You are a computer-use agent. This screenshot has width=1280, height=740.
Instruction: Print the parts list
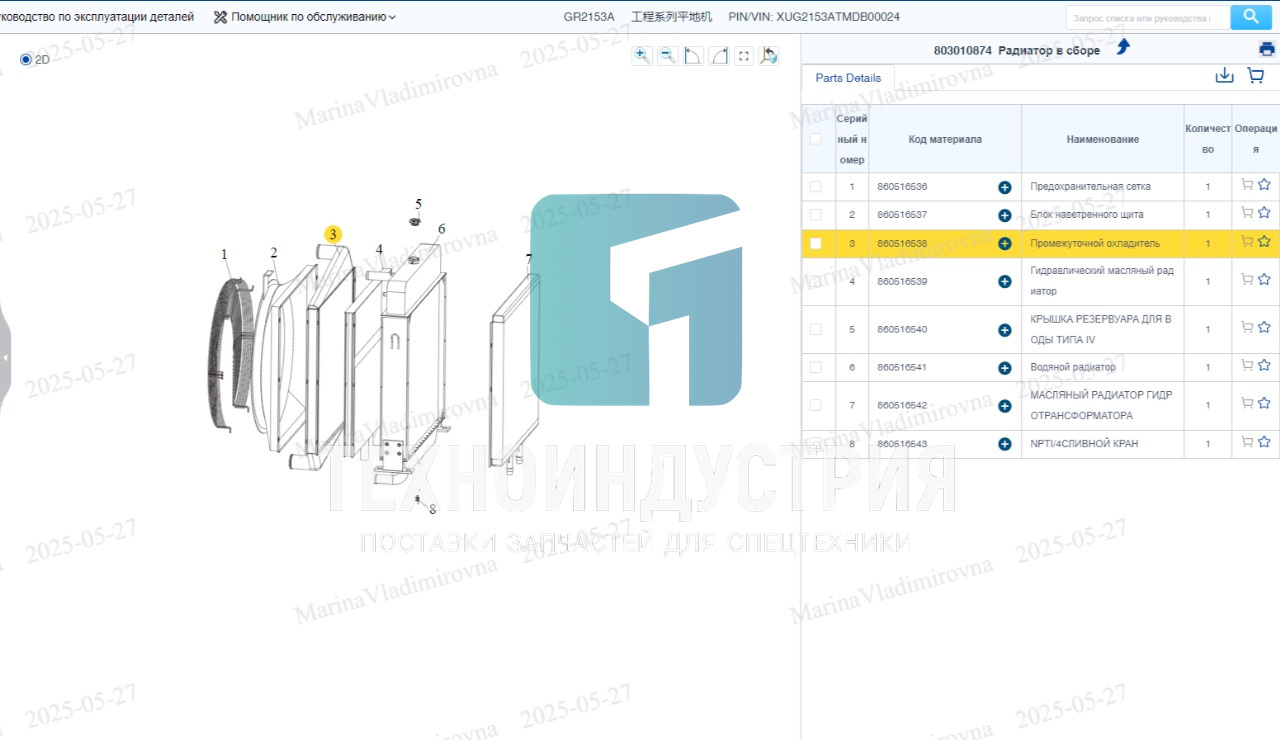point(1267,49)
